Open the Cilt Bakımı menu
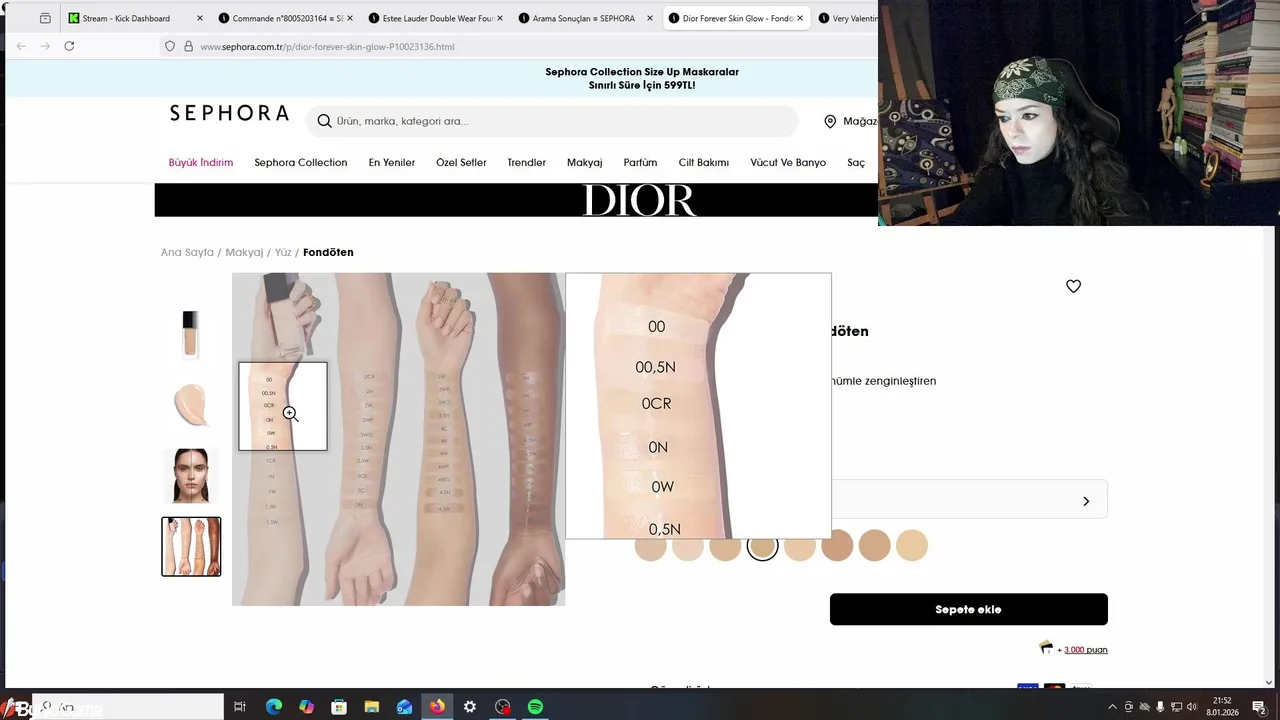The image size is (1280, 720). (704, 162)
